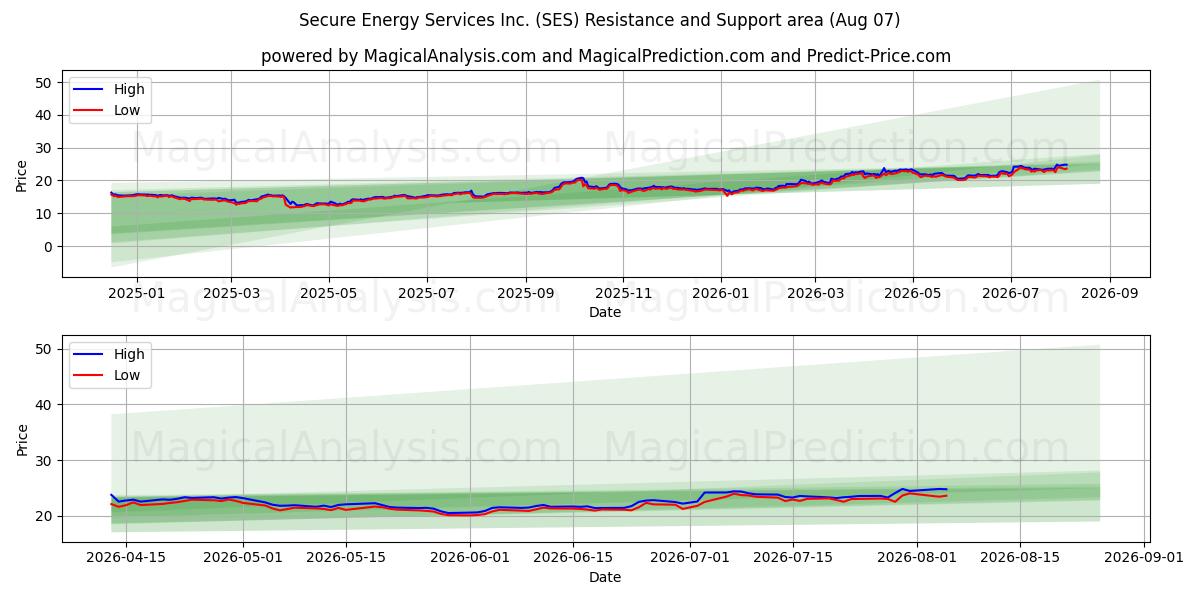This screenshot has width=1200, height=600.
Task: Click the chart title mentioning Secure Energy Services
Action: pyautogui.click(x=599, y=20)
